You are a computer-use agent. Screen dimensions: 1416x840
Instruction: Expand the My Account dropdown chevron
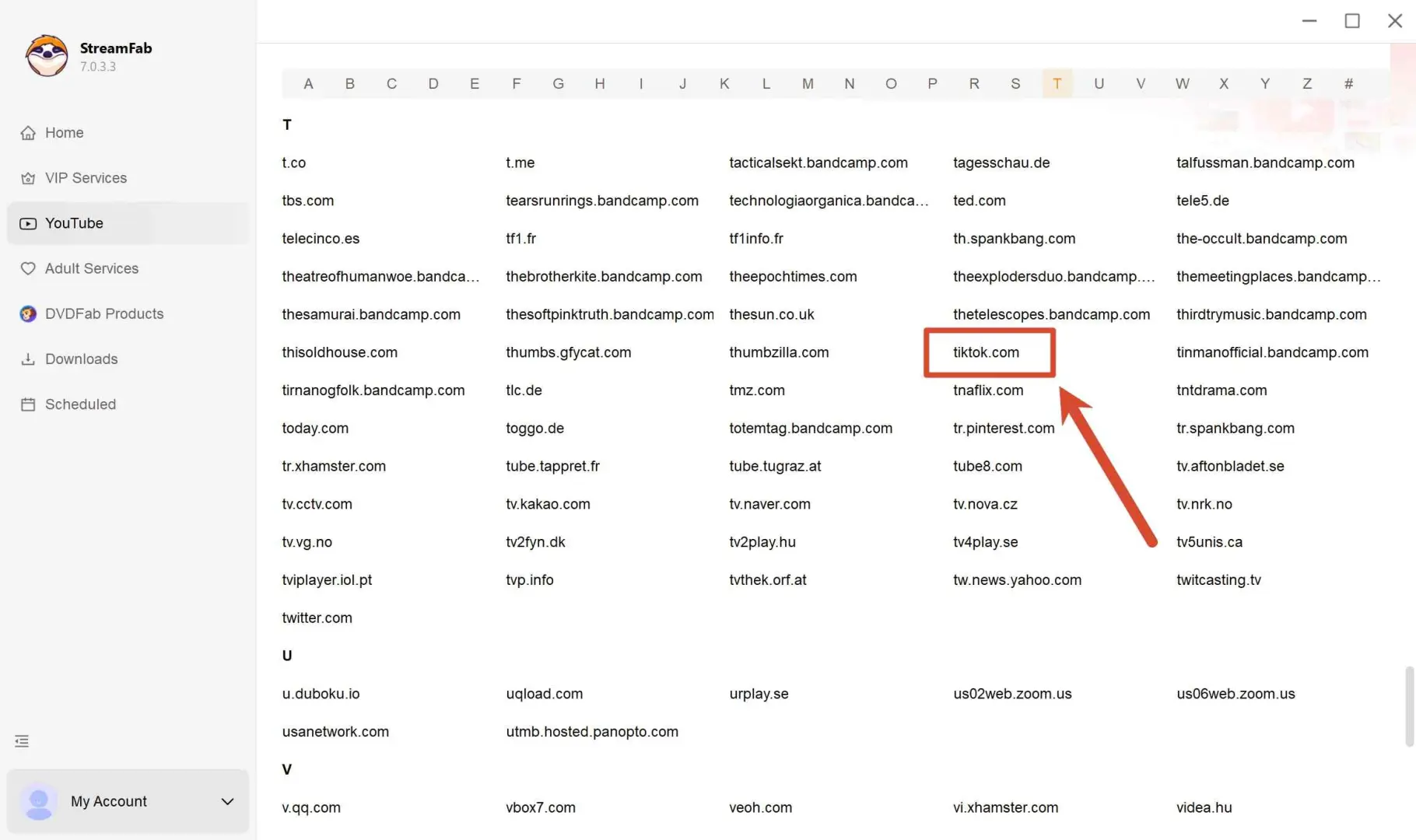tap(227, 802)
